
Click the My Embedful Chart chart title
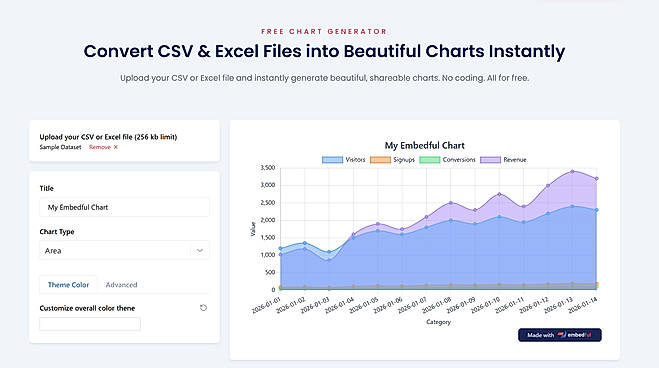424,146
